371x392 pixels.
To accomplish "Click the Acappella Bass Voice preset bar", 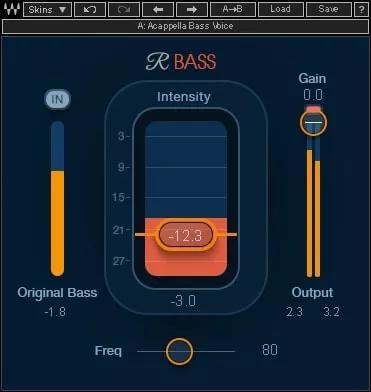I will (185, 26).
